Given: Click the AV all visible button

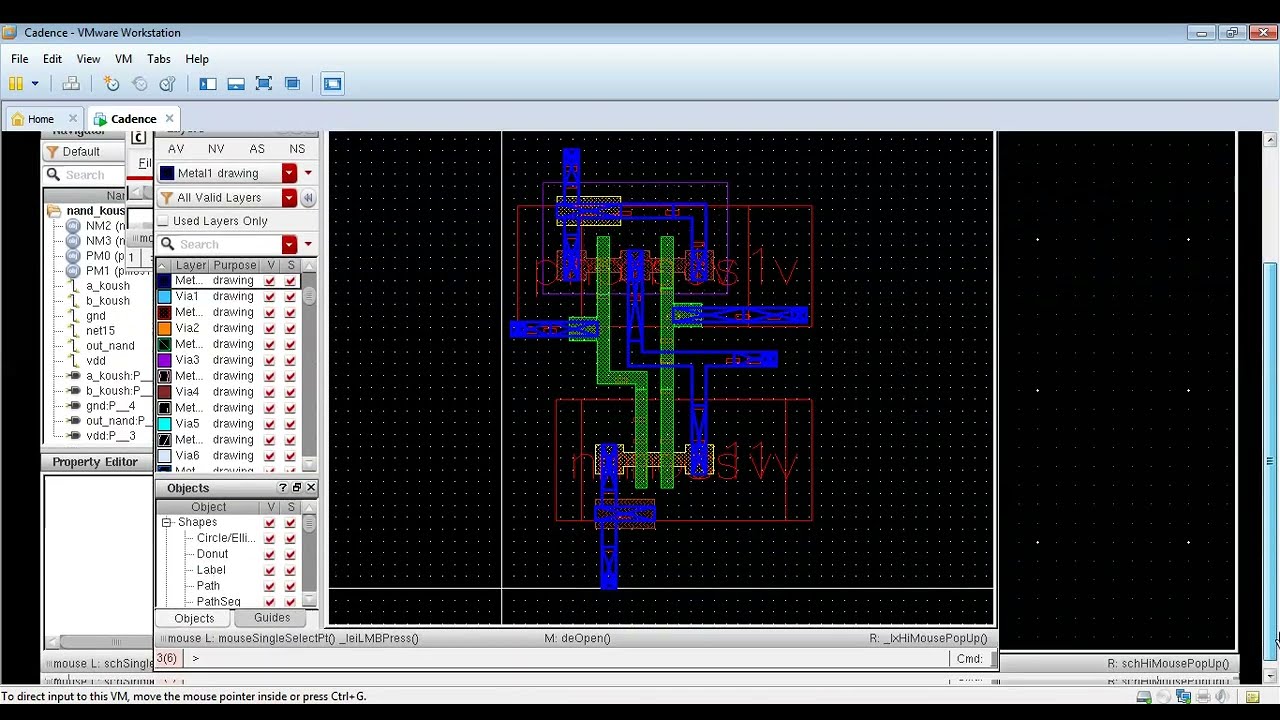Looking at the screenshot, I should (x=176, y=149).
